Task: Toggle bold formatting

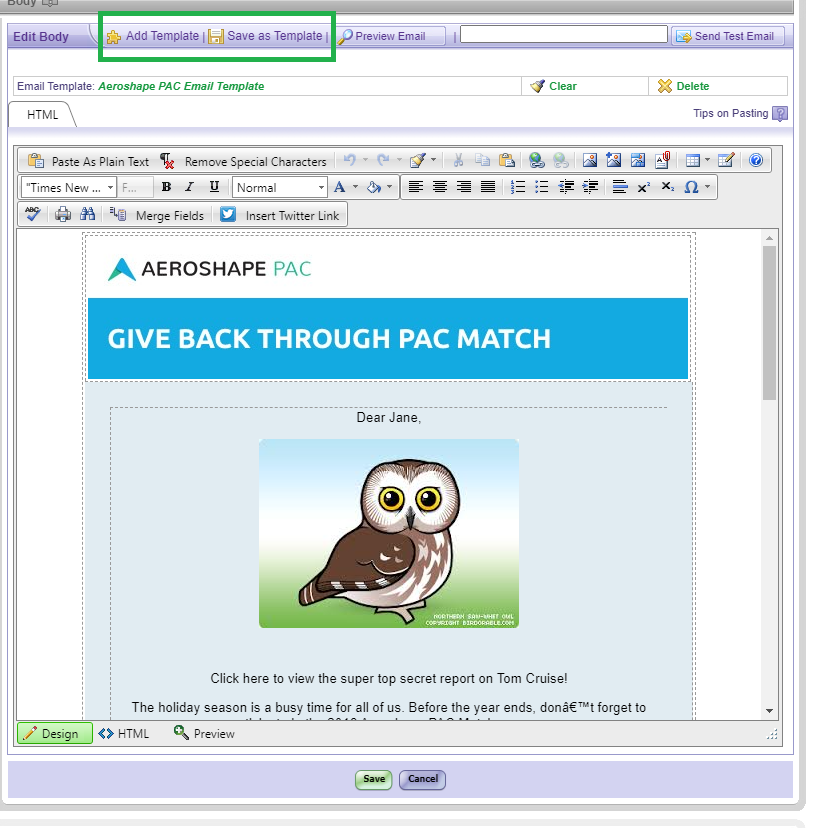Action: click(166, 187)
